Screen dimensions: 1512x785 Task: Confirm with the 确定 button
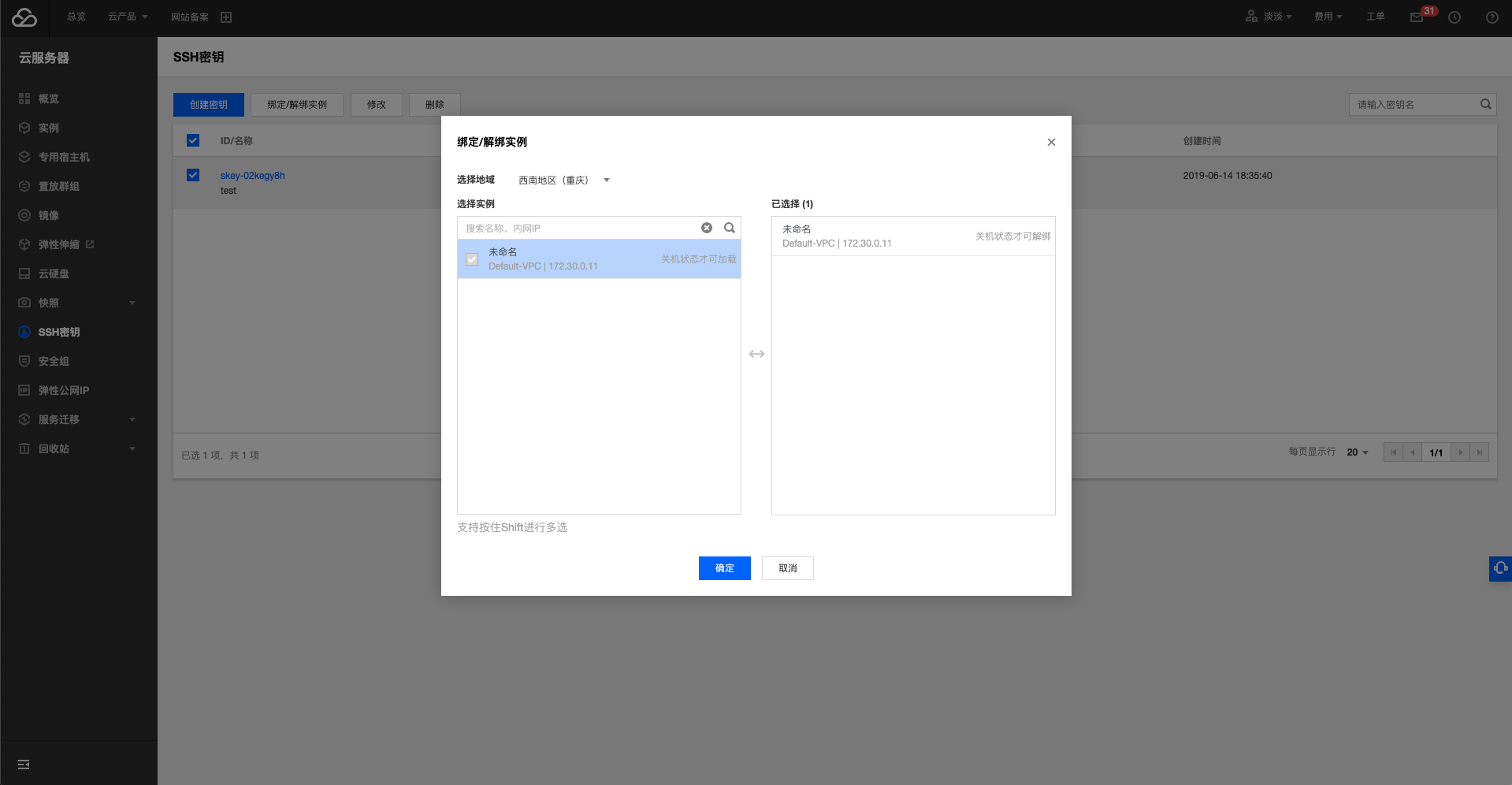[725, 568]
